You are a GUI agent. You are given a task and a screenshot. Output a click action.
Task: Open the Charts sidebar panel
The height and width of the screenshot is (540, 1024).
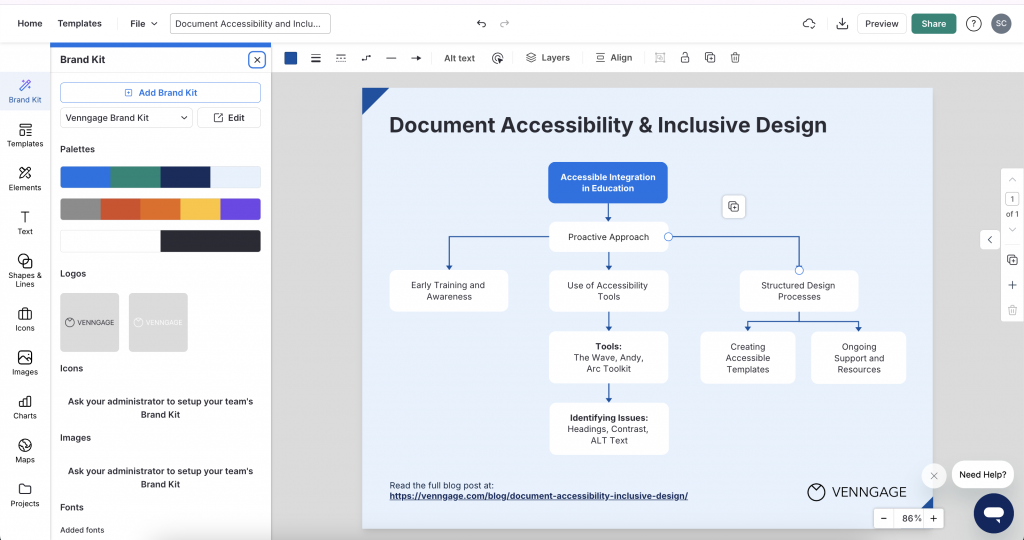[25, 407]
